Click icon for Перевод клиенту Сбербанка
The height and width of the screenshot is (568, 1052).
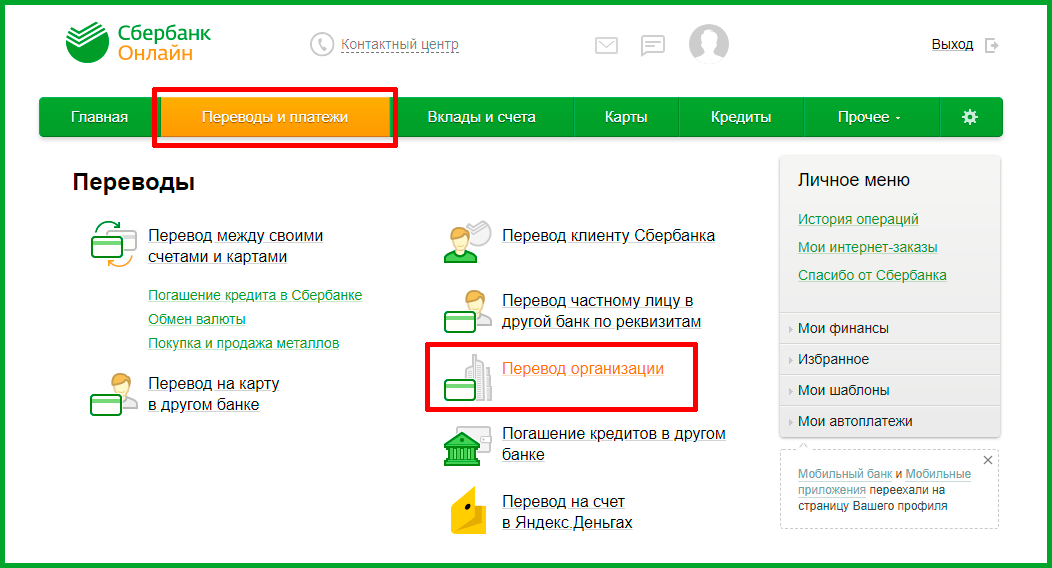(468, 241)
